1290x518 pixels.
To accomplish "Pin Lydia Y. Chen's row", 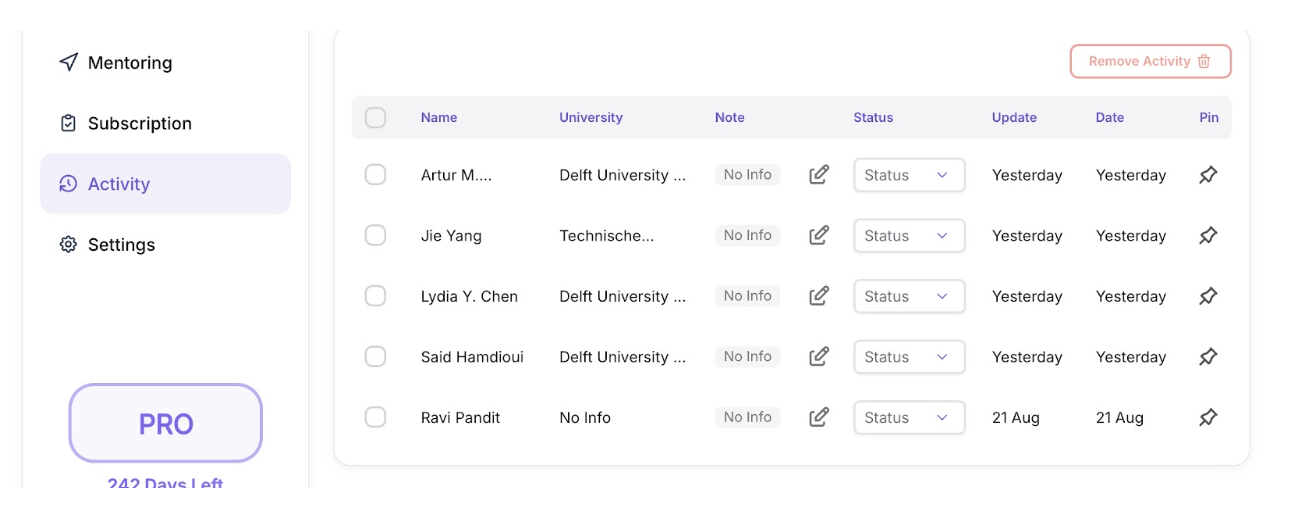I will pyautogui.click(x=1208, y=296).
